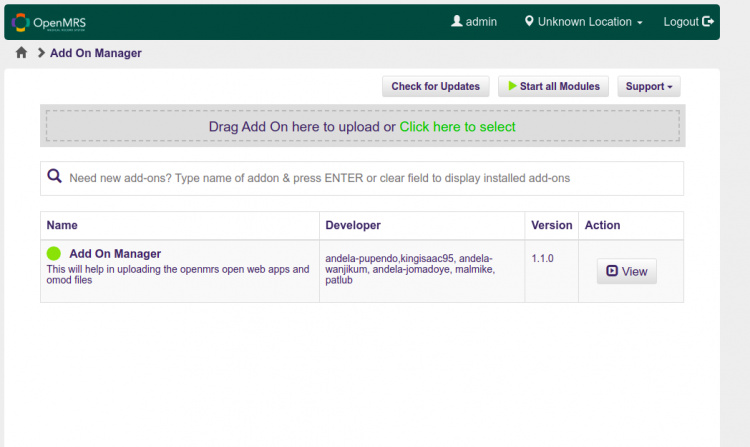
Task: Click the magnifying glass search icon
Action: 55,177
